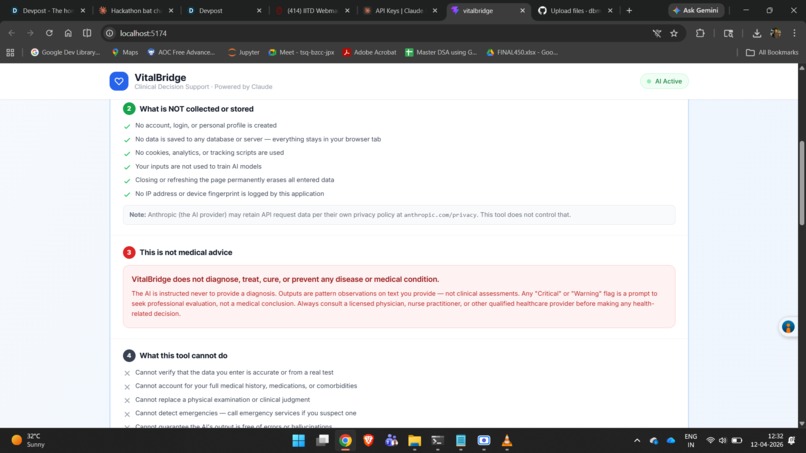Reload the localhost page
This screenshot has height=453, width=806.
[x=49, y=33]
